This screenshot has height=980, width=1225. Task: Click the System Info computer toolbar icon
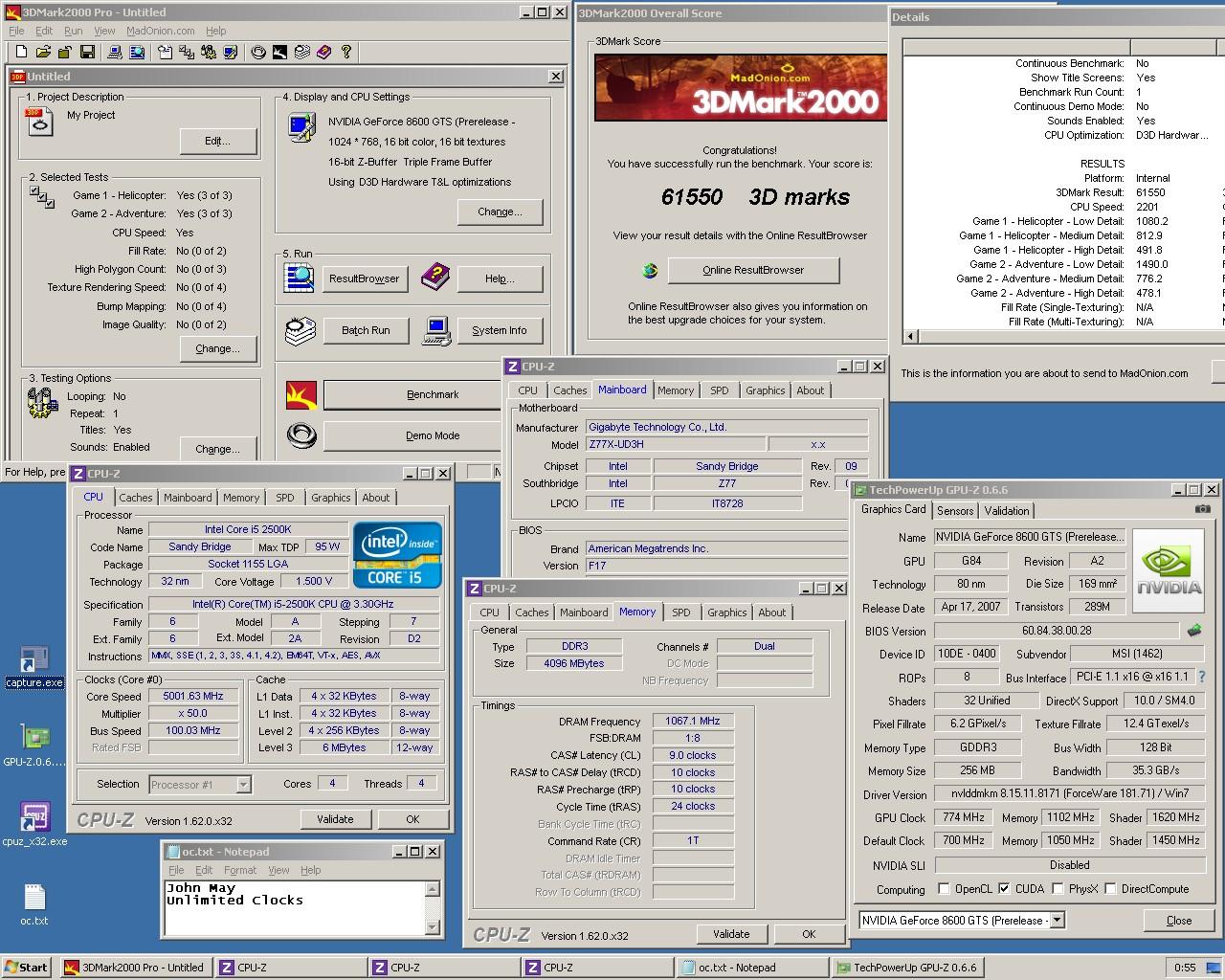pyautogui.click(x=114, y=52)
